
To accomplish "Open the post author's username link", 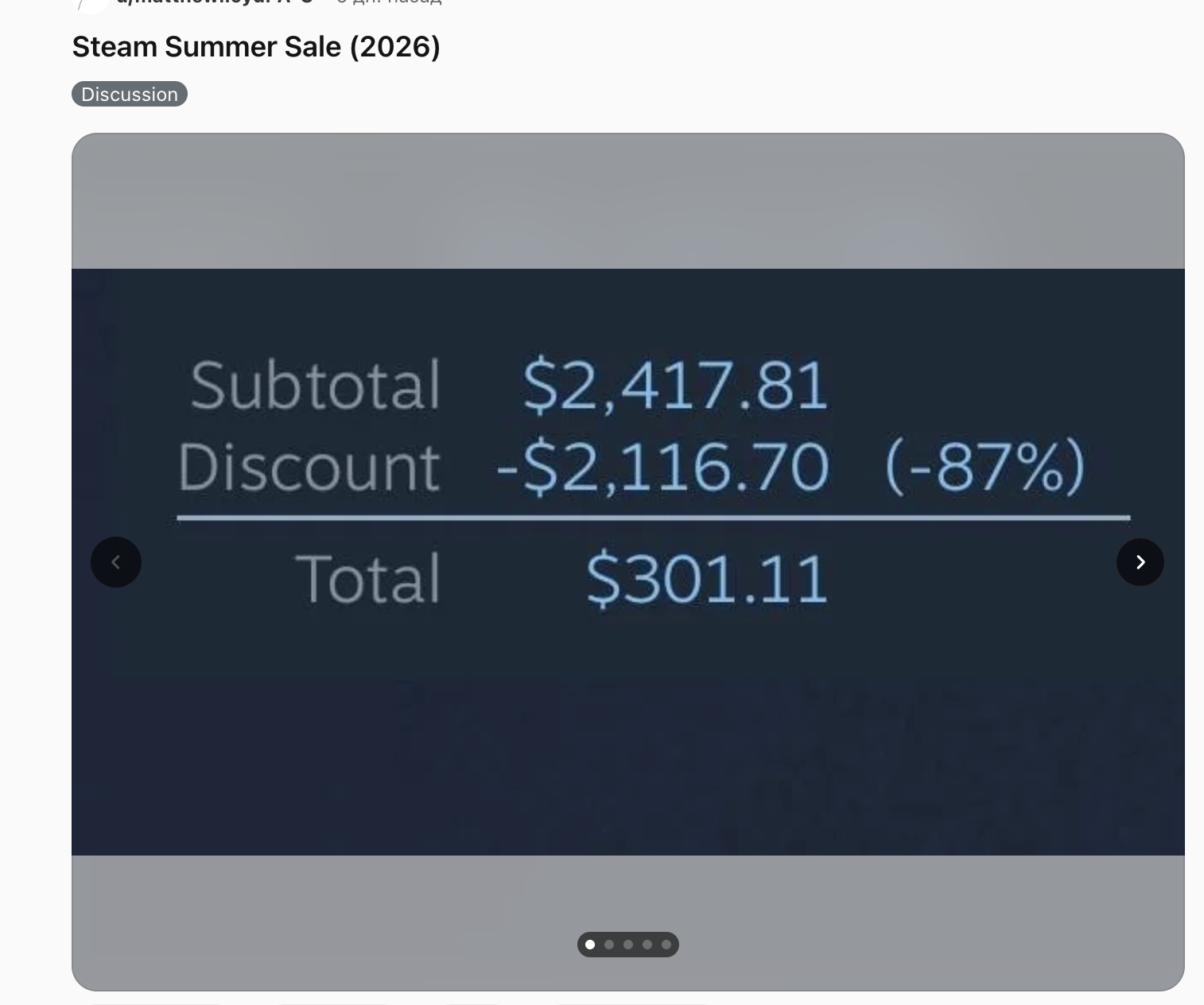I will tap(215, 2).
